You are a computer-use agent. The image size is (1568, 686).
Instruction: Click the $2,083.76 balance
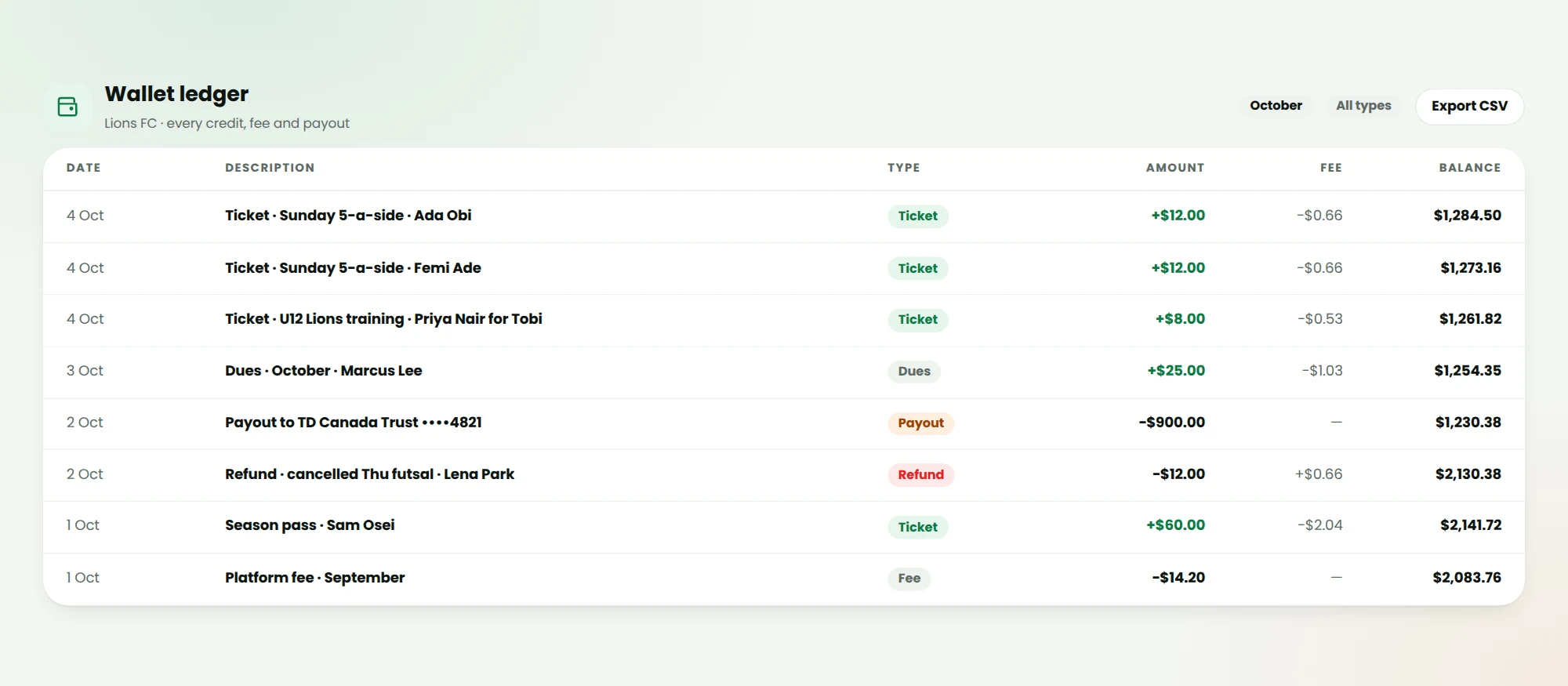pyautogui.click(x=1466, y=578)
